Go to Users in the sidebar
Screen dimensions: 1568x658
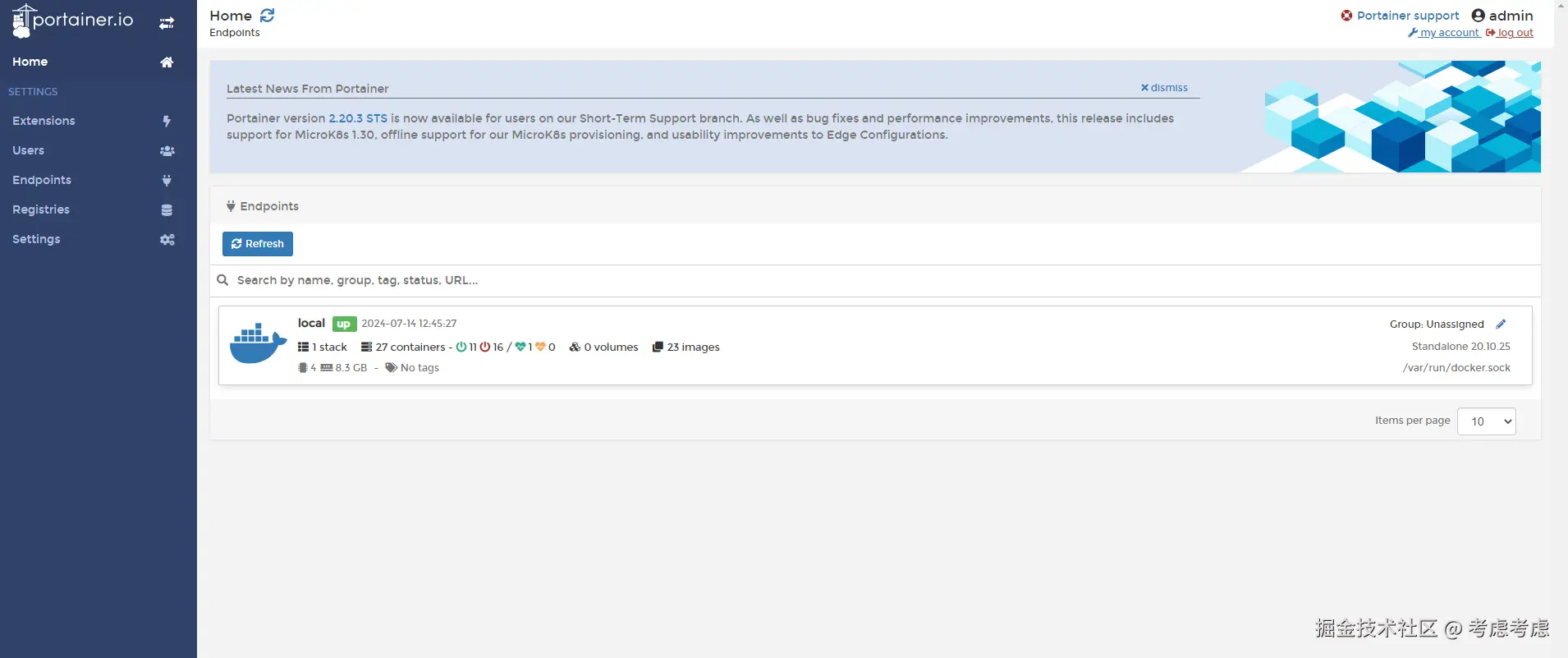coord(99,151)
